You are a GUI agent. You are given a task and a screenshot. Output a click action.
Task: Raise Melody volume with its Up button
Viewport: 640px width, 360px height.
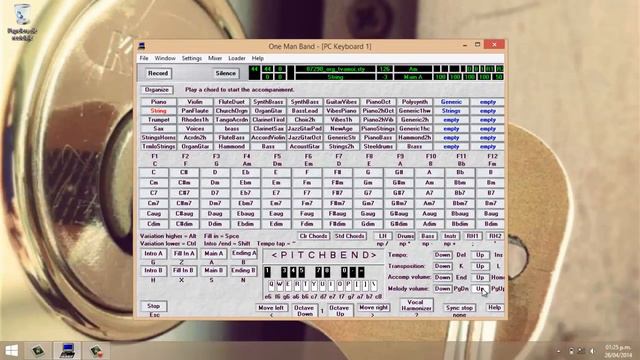pyautogui.click(x=480, y=289)
